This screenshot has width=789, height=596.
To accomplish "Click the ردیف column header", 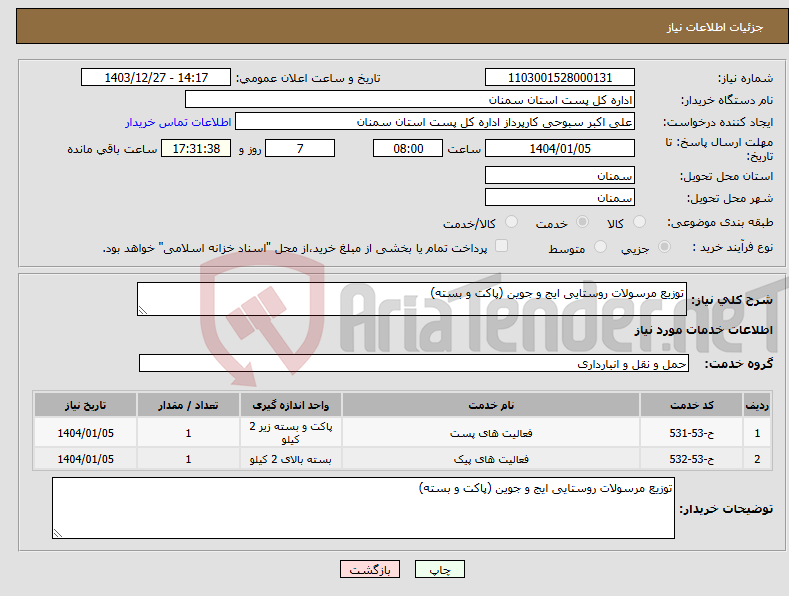I will click(757, 405).
